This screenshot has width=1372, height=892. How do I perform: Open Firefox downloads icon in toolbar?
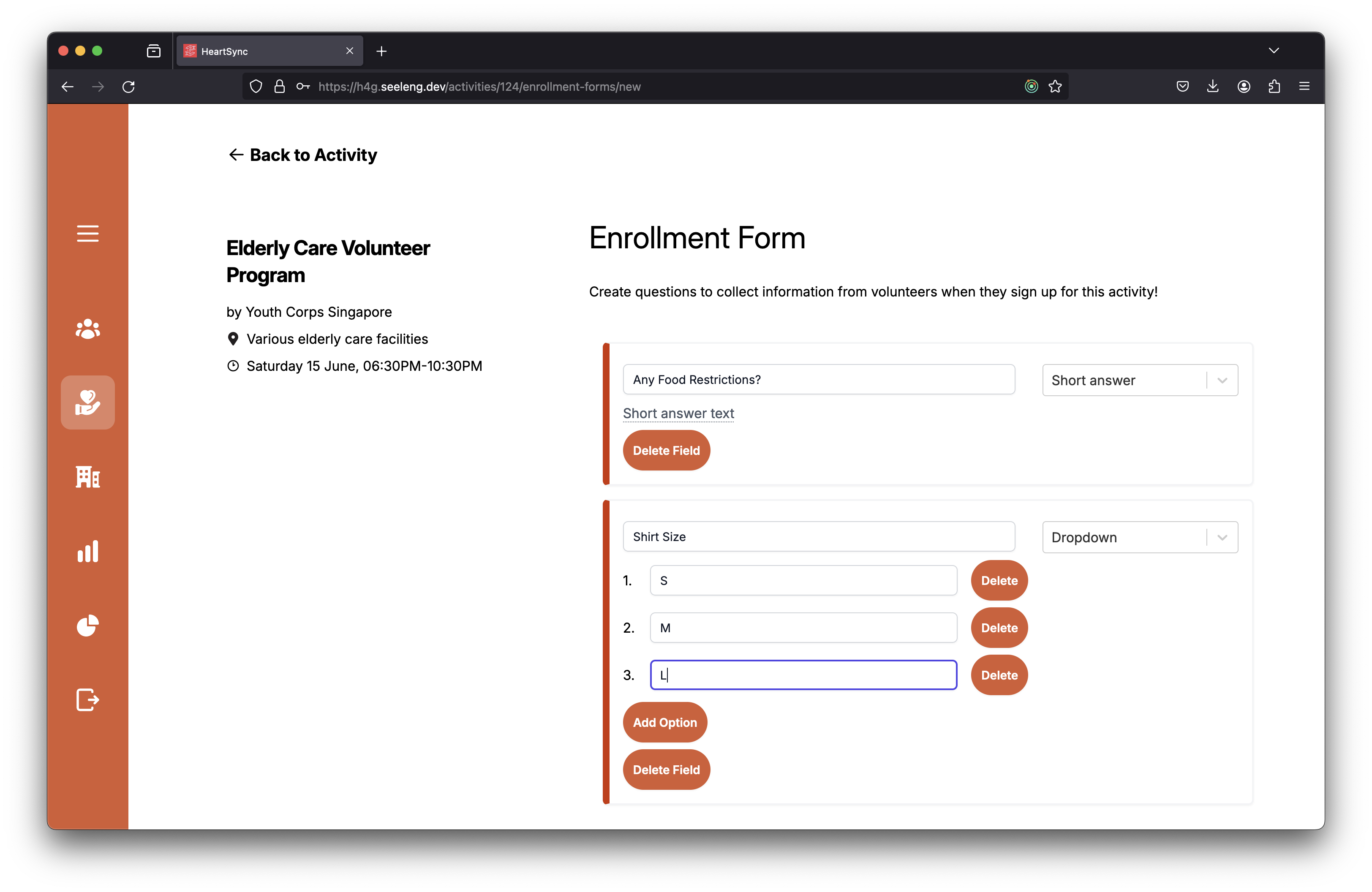(1213, 87)
